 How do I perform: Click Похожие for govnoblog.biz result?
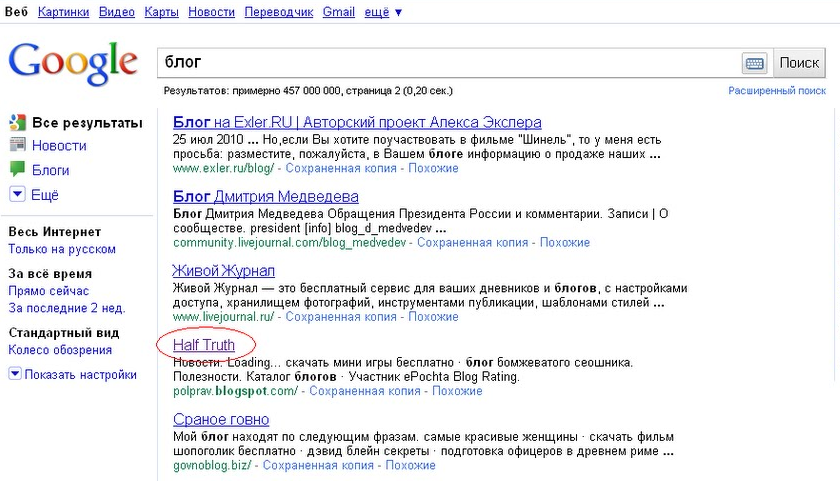(x=410, y=465)
